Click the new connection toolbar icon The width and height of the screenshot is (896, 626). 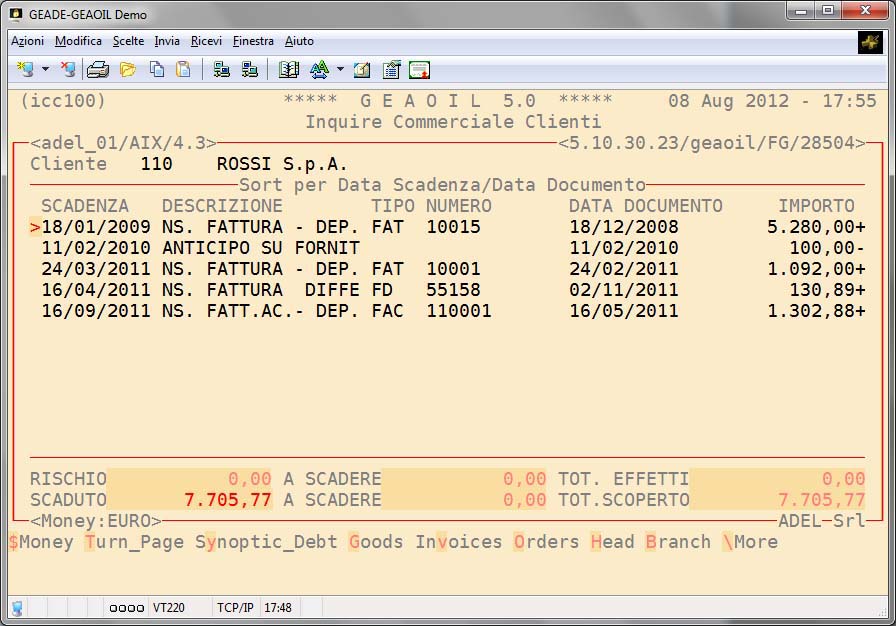[25, 70]
